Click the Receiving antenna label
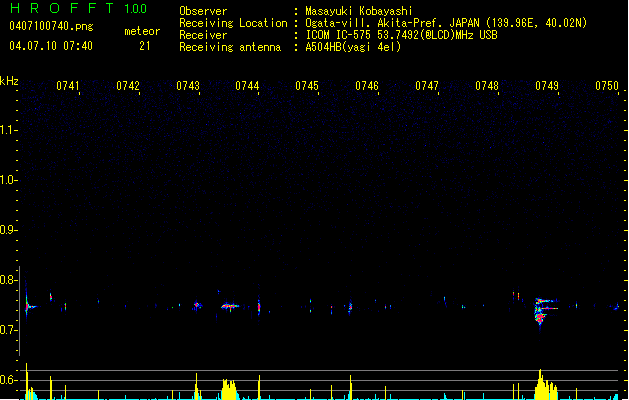 230,47
